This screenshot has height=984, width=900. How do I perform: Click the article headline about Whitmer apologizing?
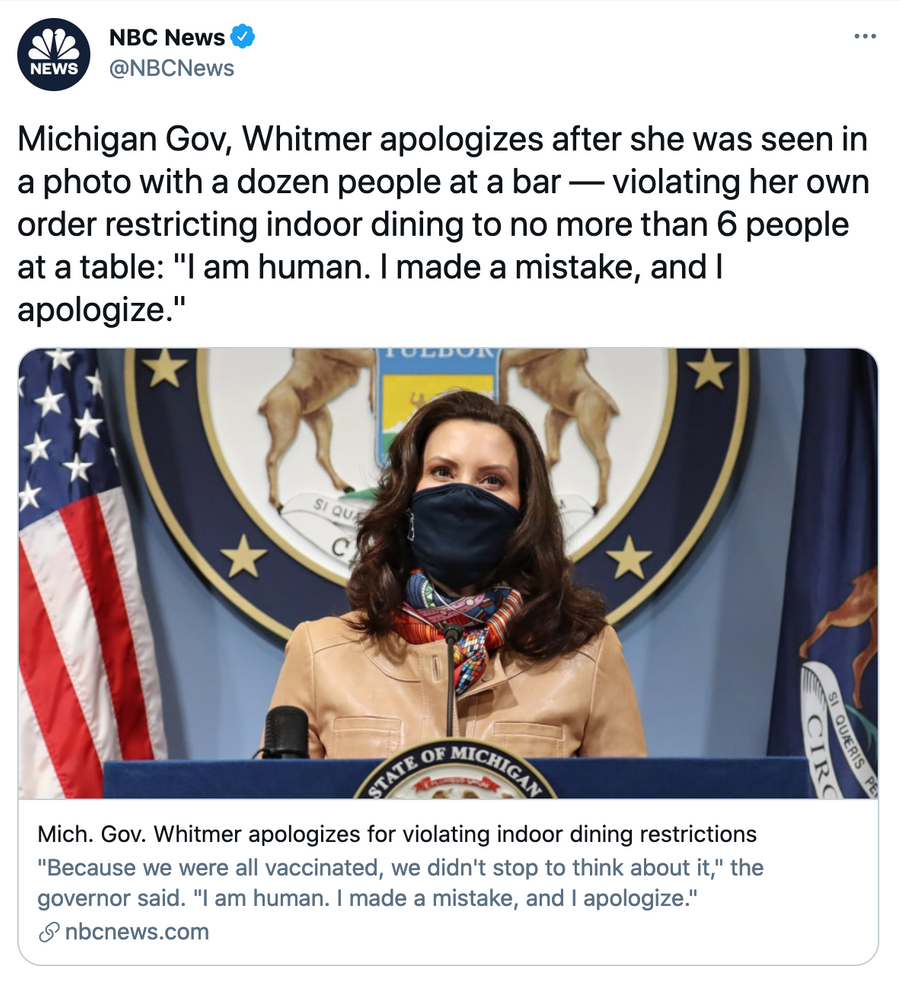click(x=397, y=834)
